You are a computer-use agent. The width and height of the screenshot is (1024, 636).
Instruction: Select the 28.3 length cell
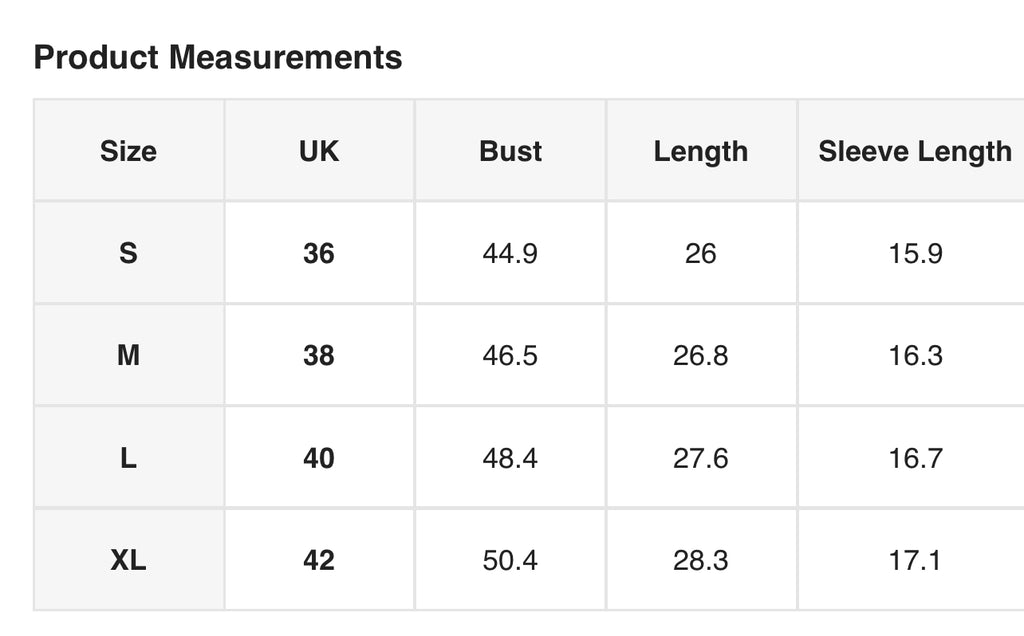[x=701, y=560]
